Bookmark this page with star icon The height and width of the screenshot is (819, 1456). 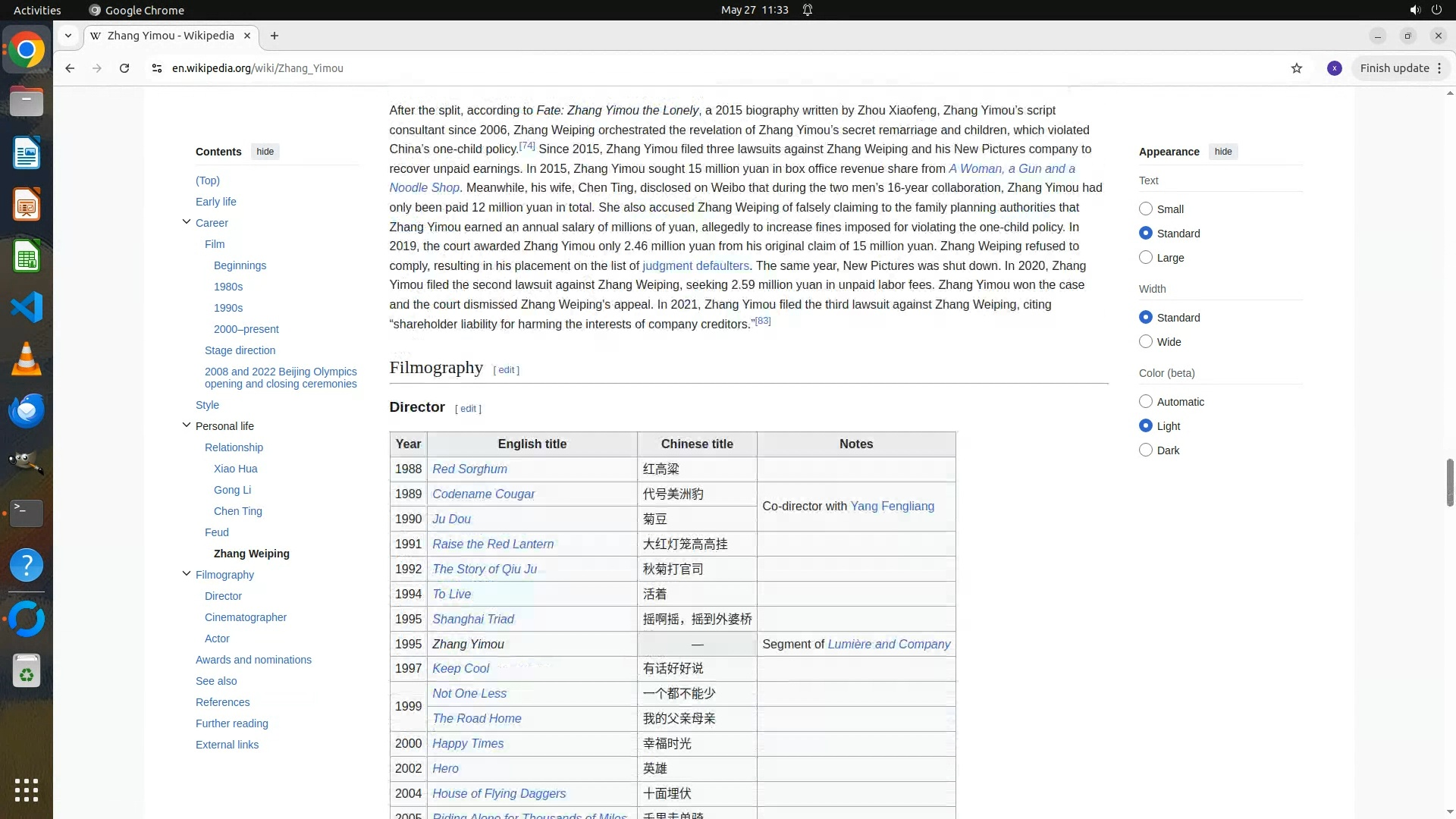[x=1297, y=68]
